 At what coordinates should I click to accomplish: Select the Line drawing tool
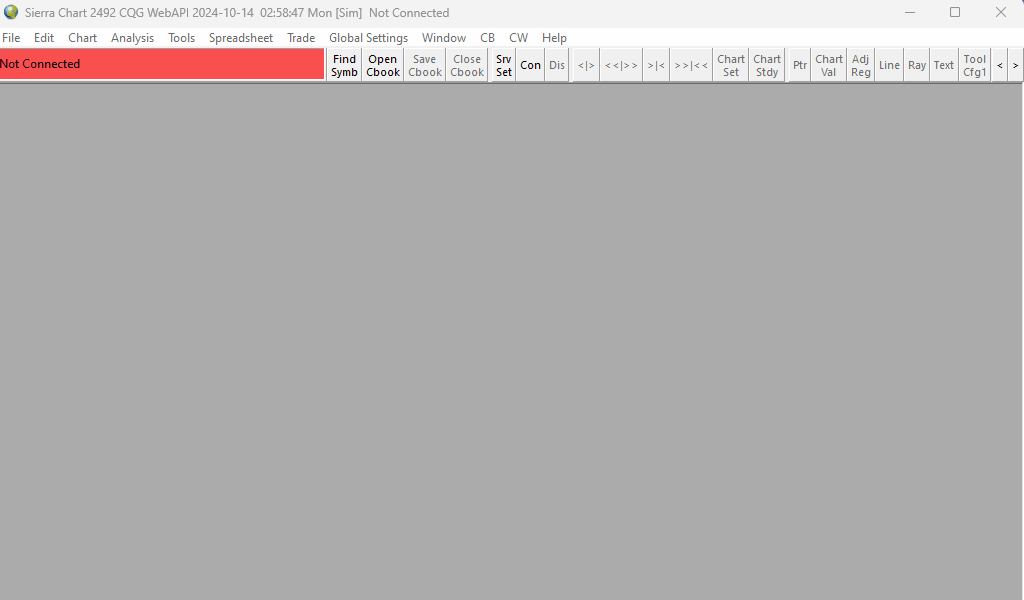point(889,65)
